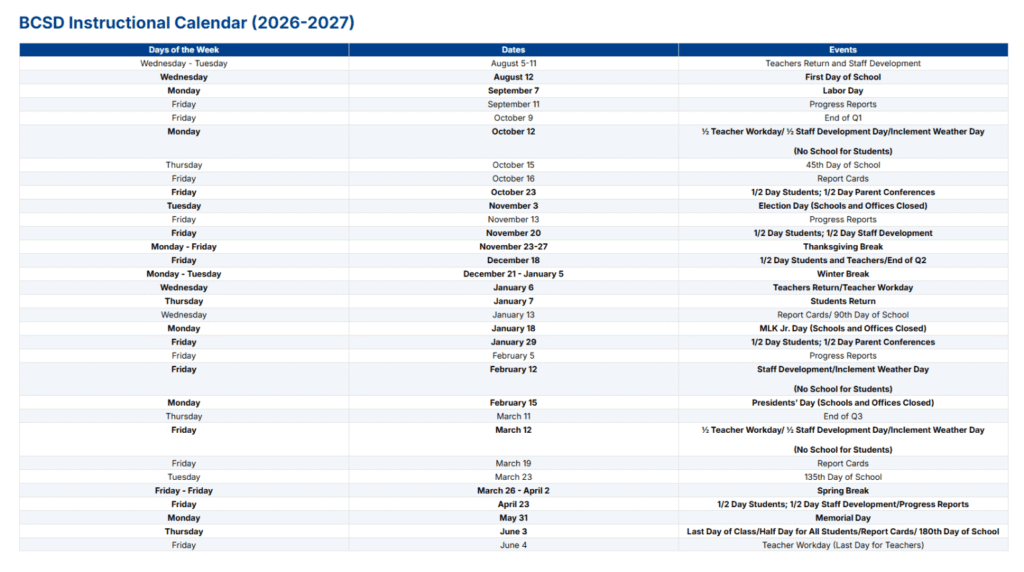Click the 'March 12' date cell
Screen dimensions: 1024x572
point(513,440)
